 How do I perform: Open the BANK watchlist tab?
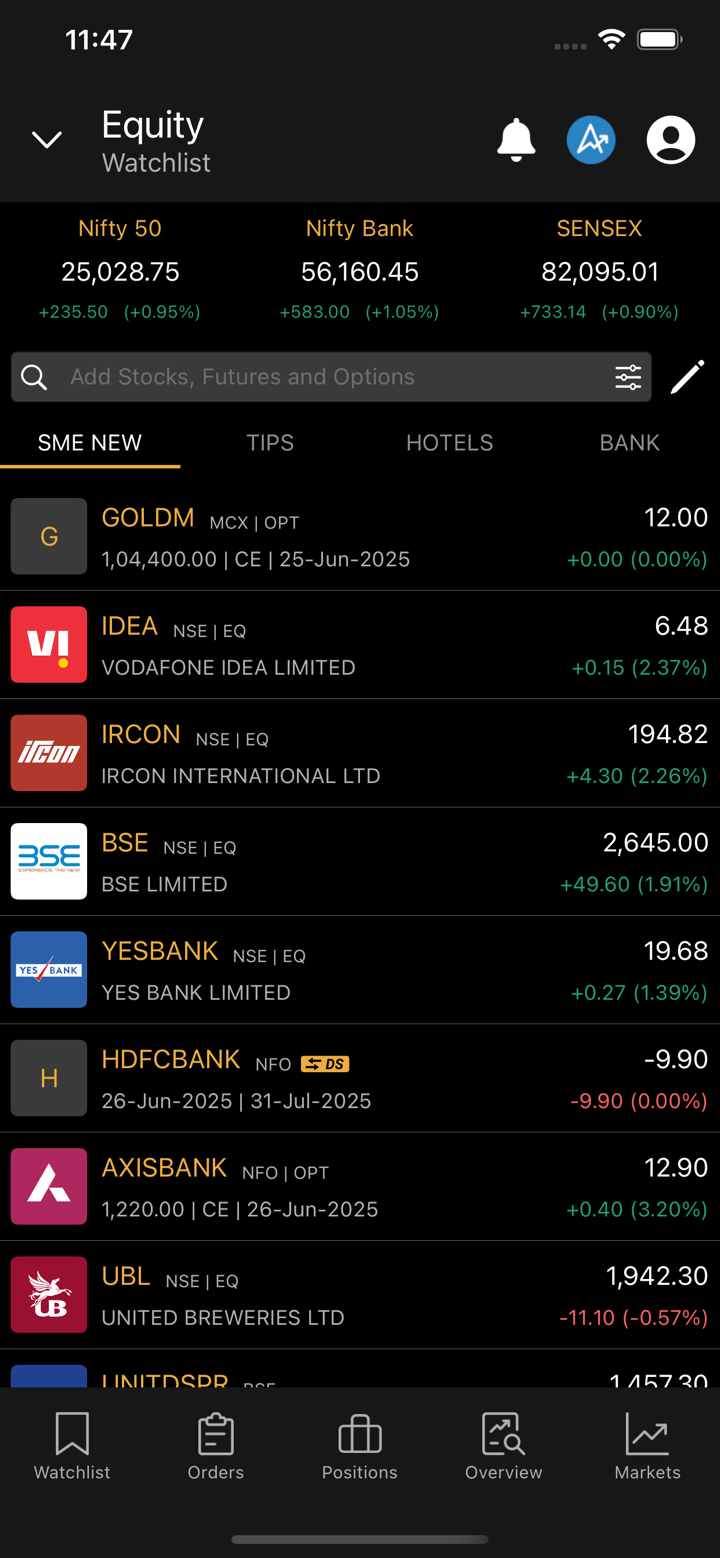(x=629, y=443)
